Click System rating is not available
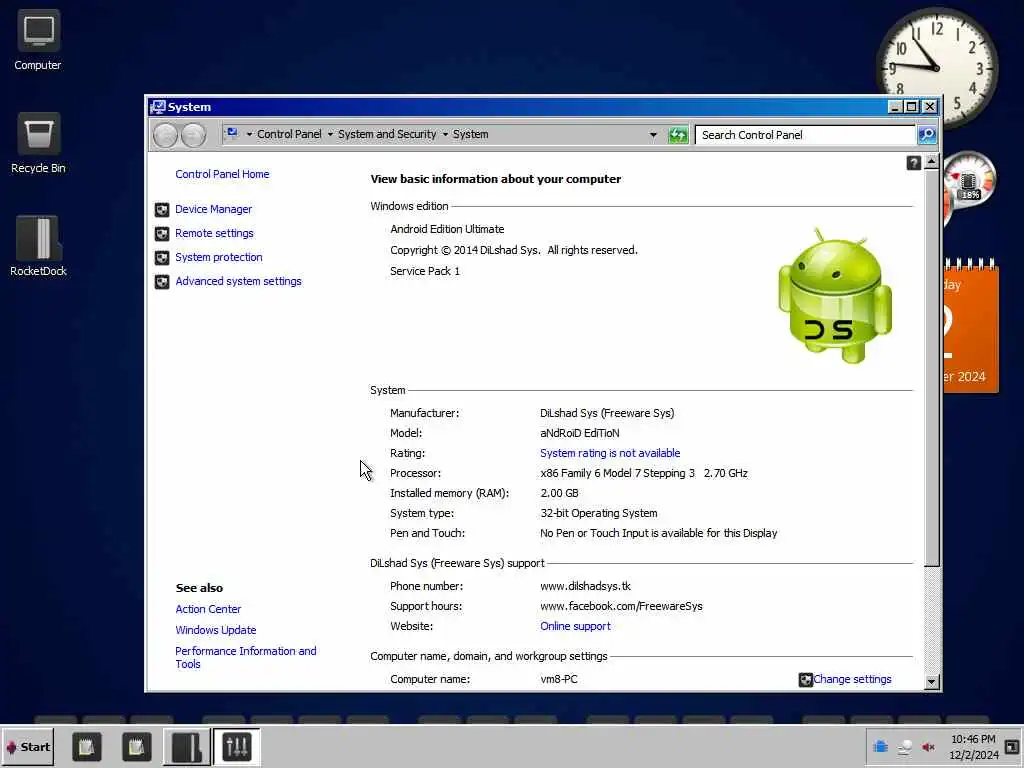This screenshot has height=768, width=1024. click(610, 453)
